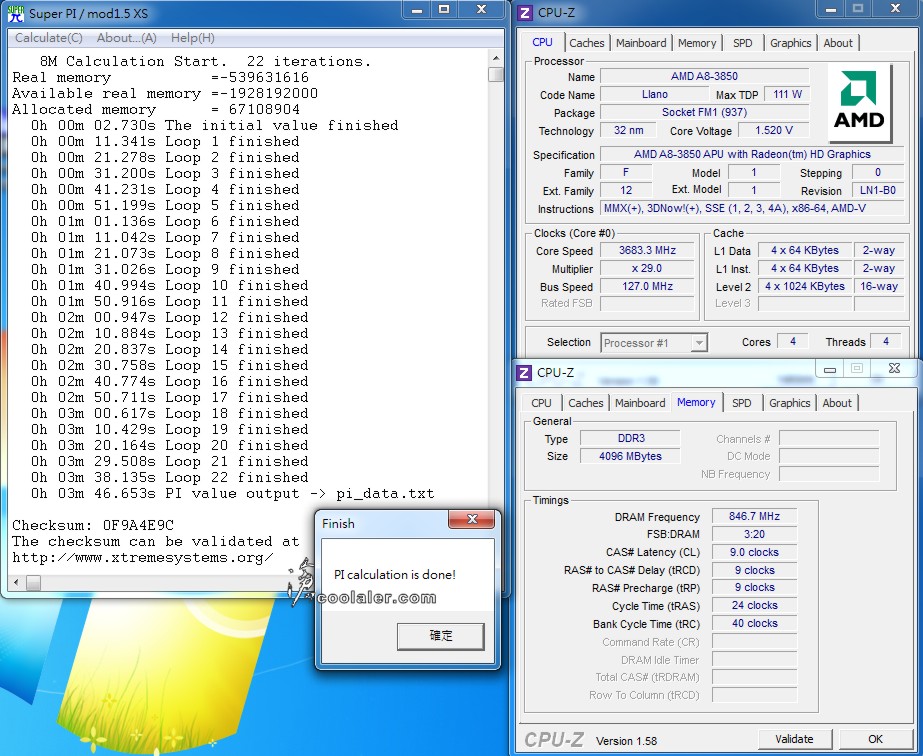Click the PI value output -> pi_data.txt line
The height and width of the screenshot is (756, 923).
tap(233, 493)
